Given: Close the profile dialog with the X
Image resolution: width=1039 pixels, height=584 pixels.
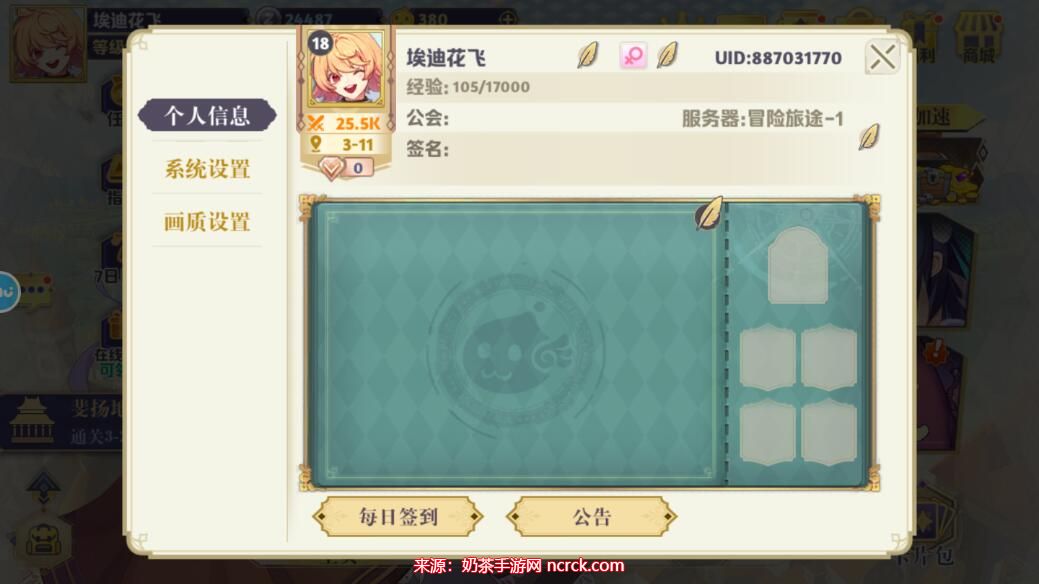Looking at the screenshot, I should click(x=882, y=57).
